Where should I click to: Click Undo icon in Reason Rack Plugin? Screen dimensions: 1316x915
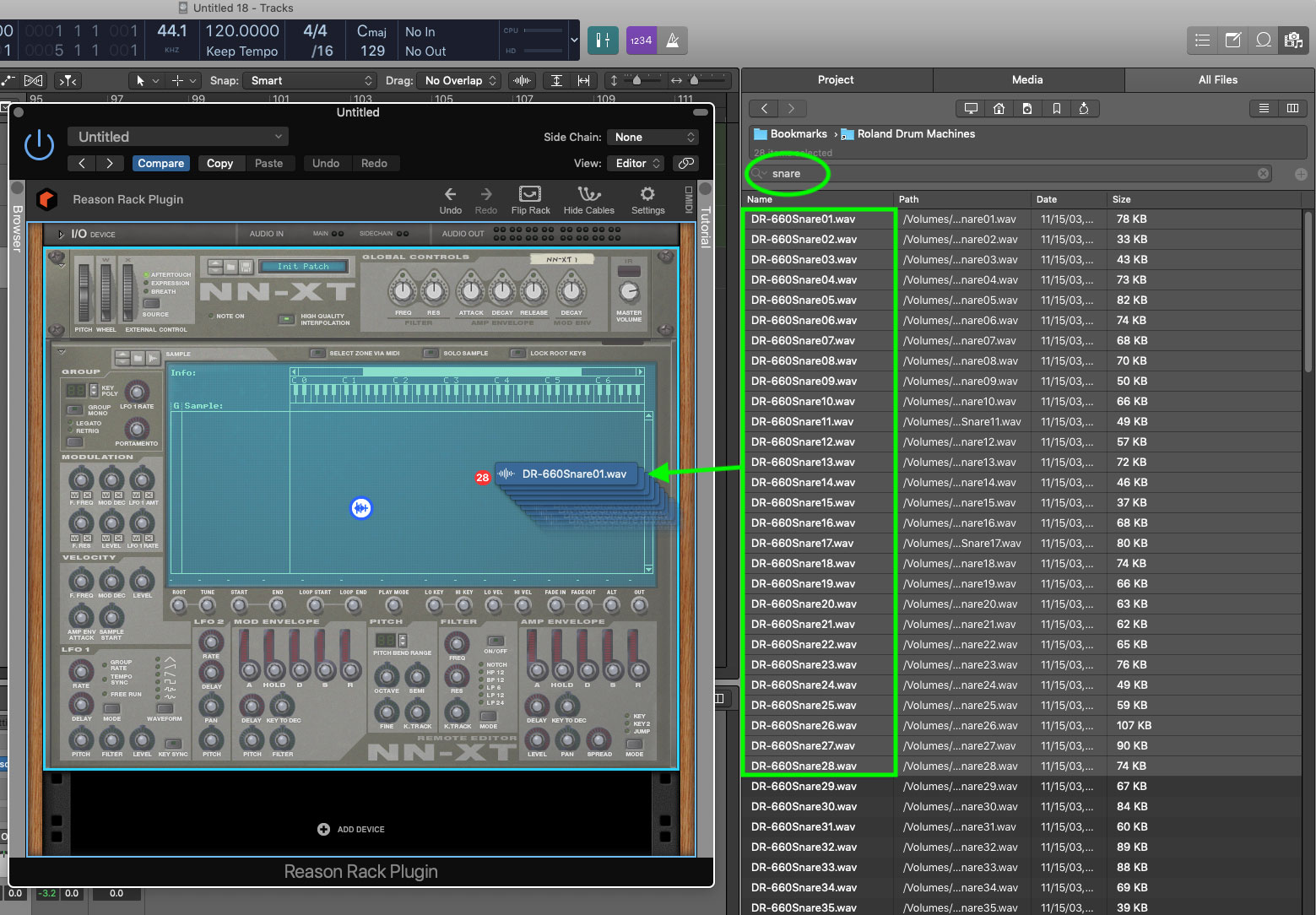click(451, 194)
